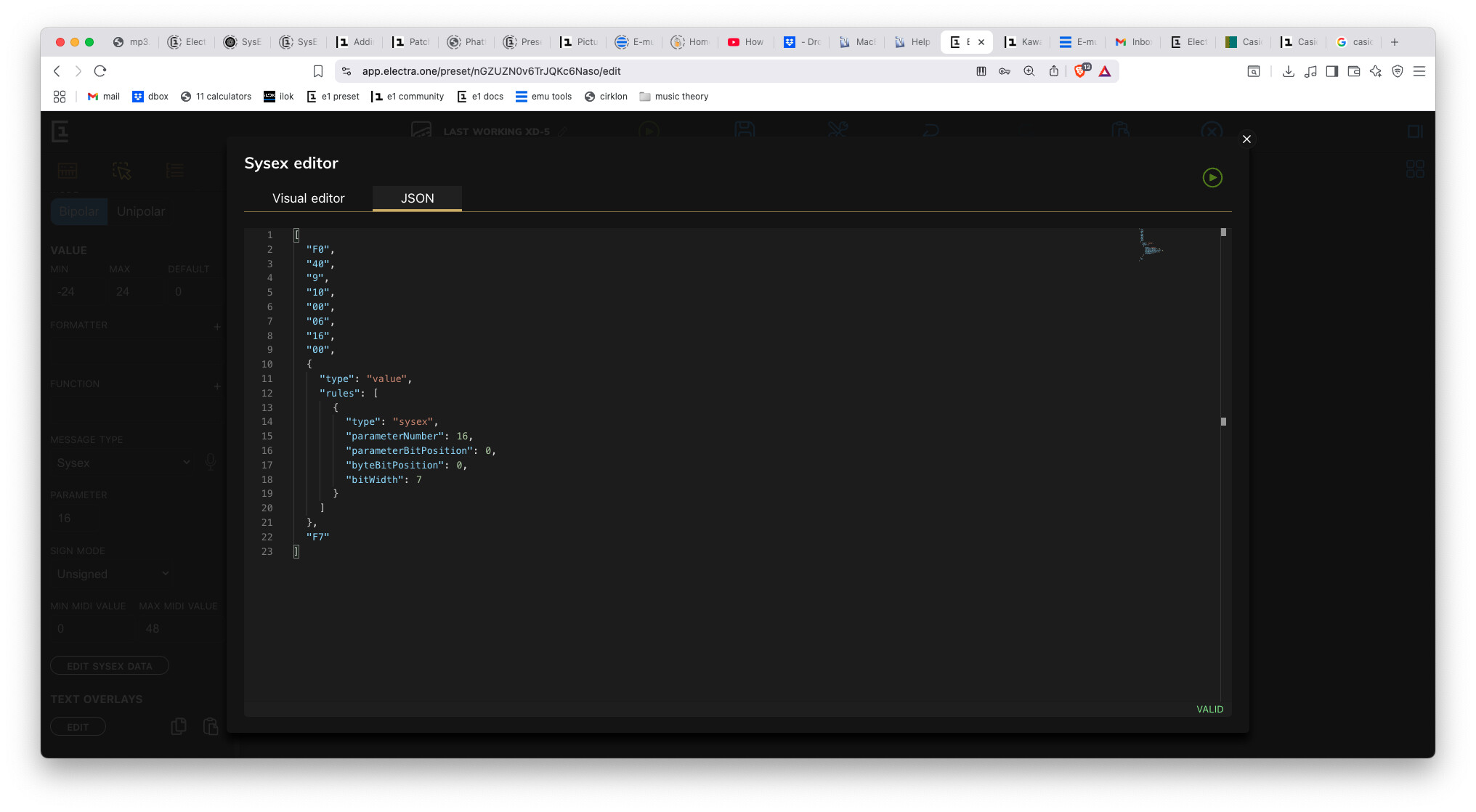The width and height of the screenshot is (1476, 812).
Task: Close the Sysex editor dialog
Action: [1246, 139]
